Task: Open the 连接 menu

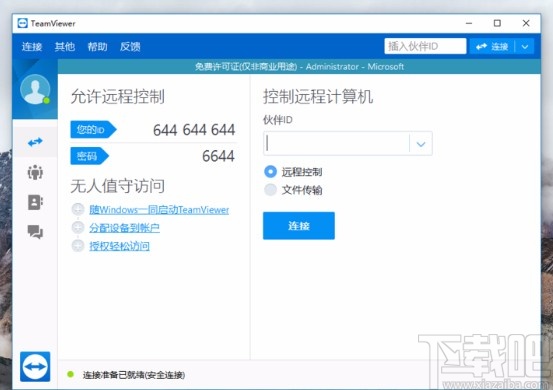Action: (x=32, y=47)
